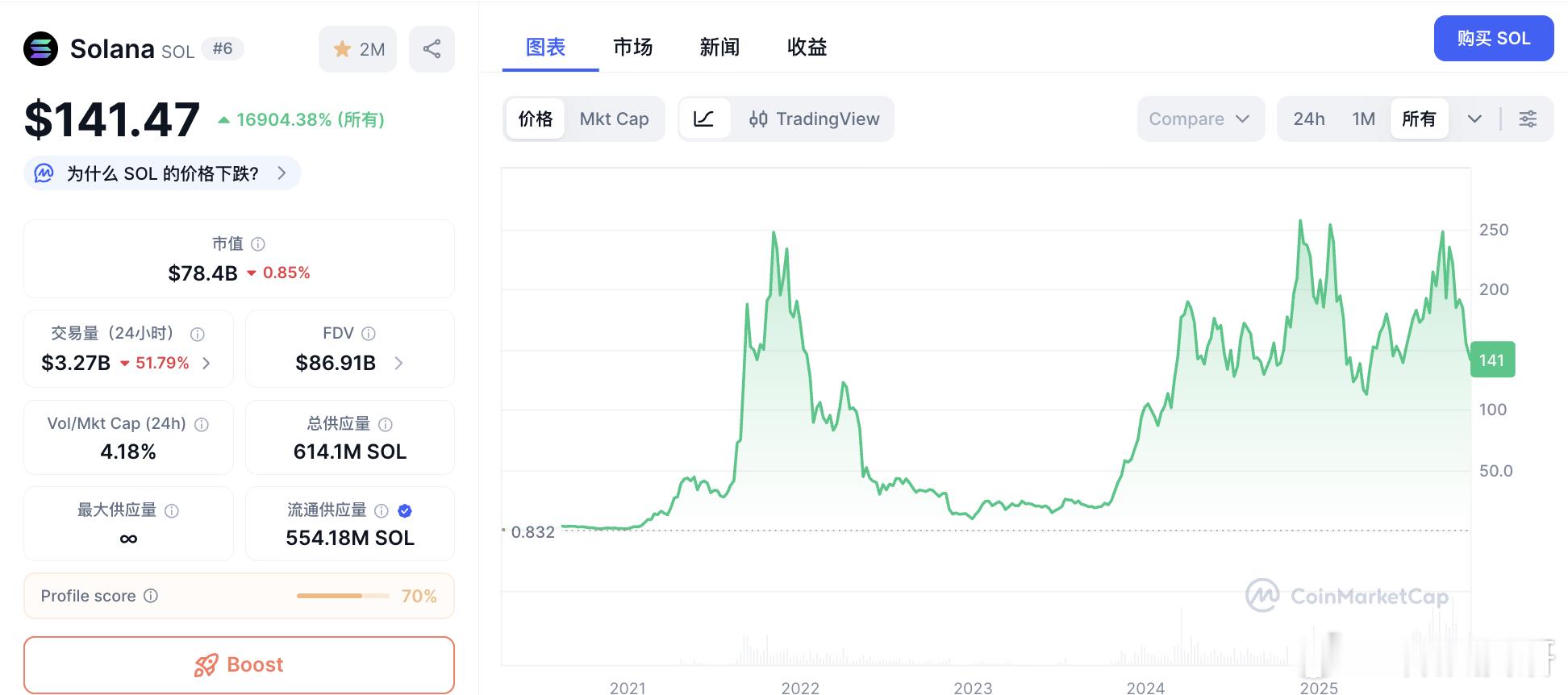
Task: Switch chart to Mkt Cap view
Action: [614, 119]
